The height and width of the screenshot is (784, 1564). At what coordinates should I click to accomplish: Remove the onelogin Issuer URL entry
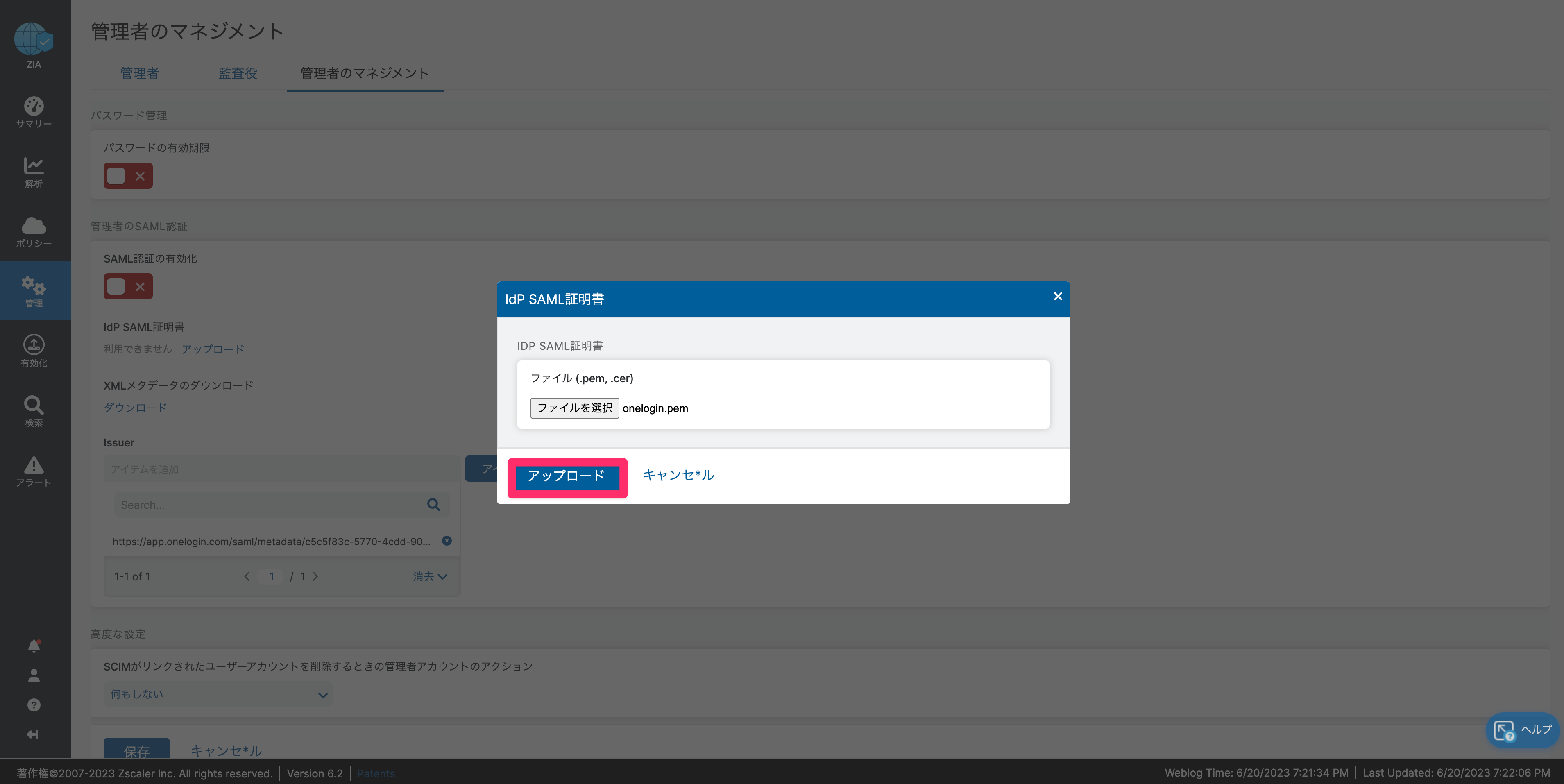click(447, 540)
